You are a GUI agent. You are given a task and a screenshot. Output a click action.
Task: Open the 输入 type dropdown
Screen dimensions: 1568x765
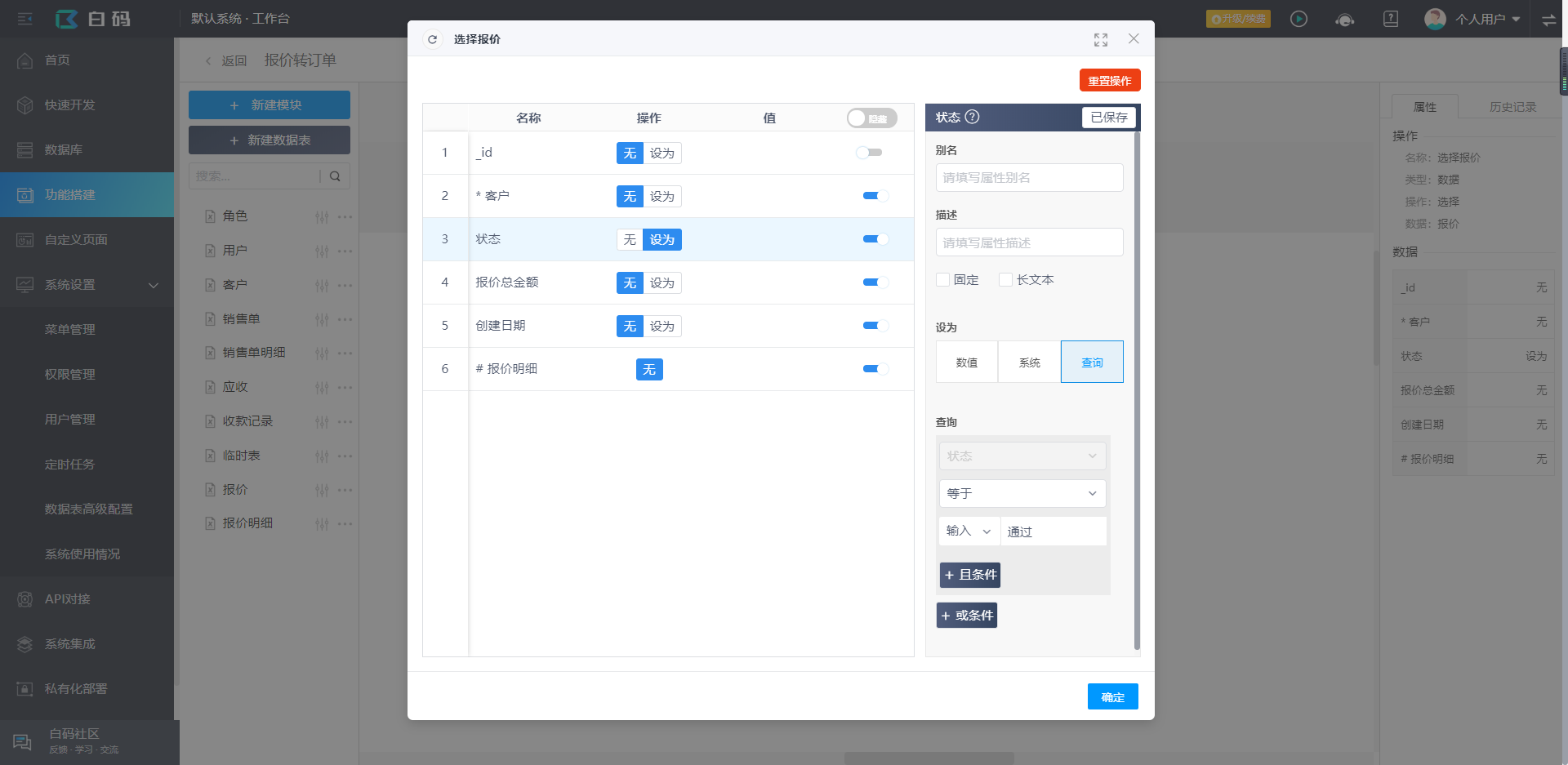point(969,531)
